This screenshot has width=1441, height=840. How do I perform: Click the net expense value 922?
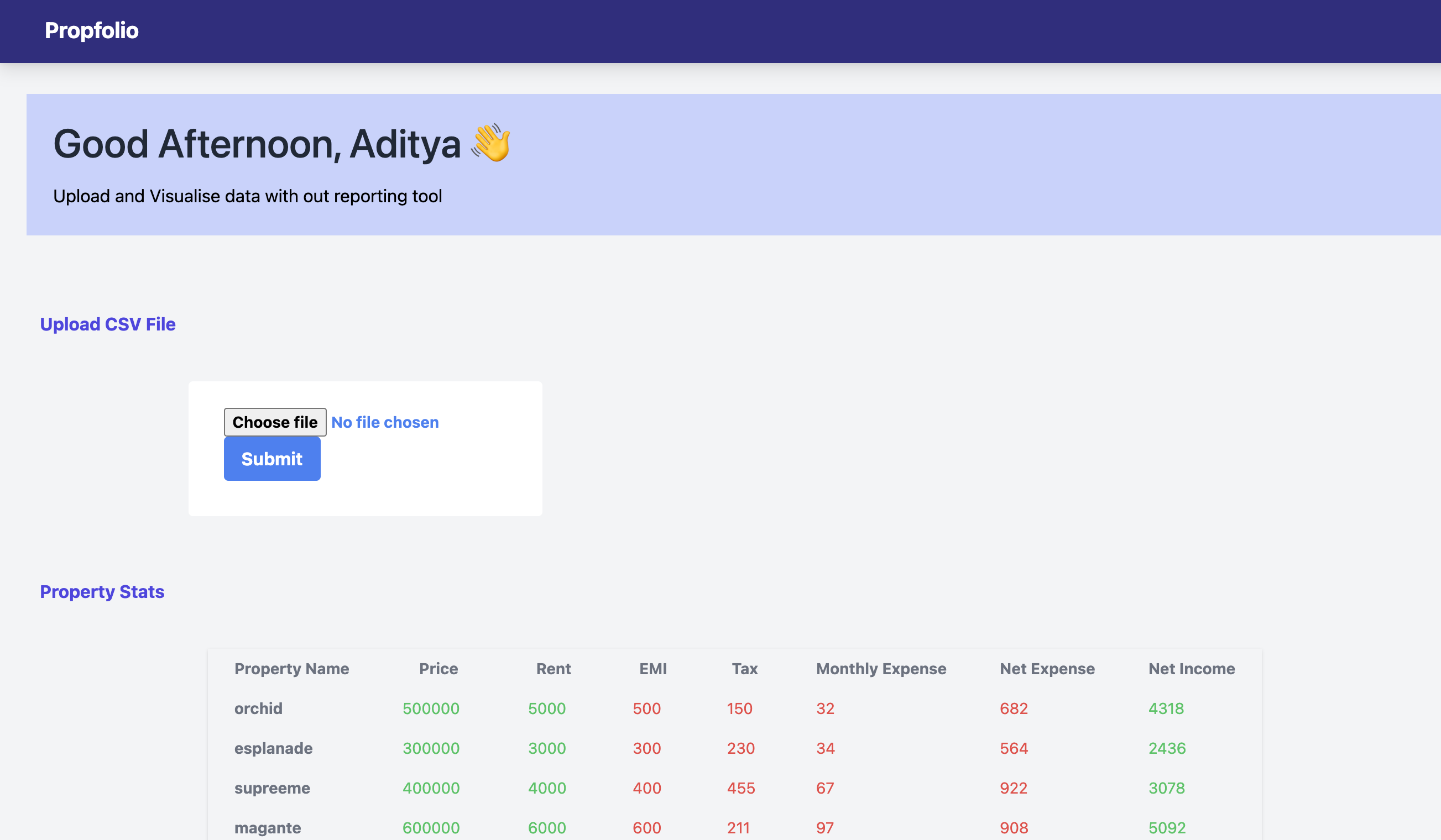click(x=1014, y=789)
